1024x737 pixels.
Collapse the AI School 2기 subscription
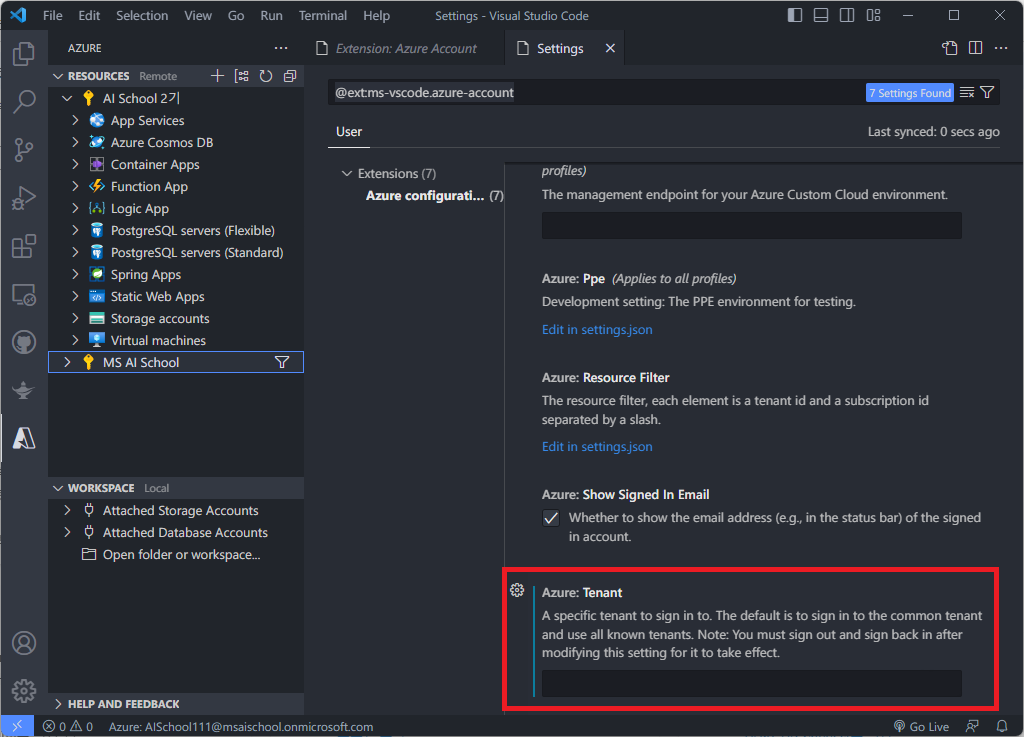point(67,99)
